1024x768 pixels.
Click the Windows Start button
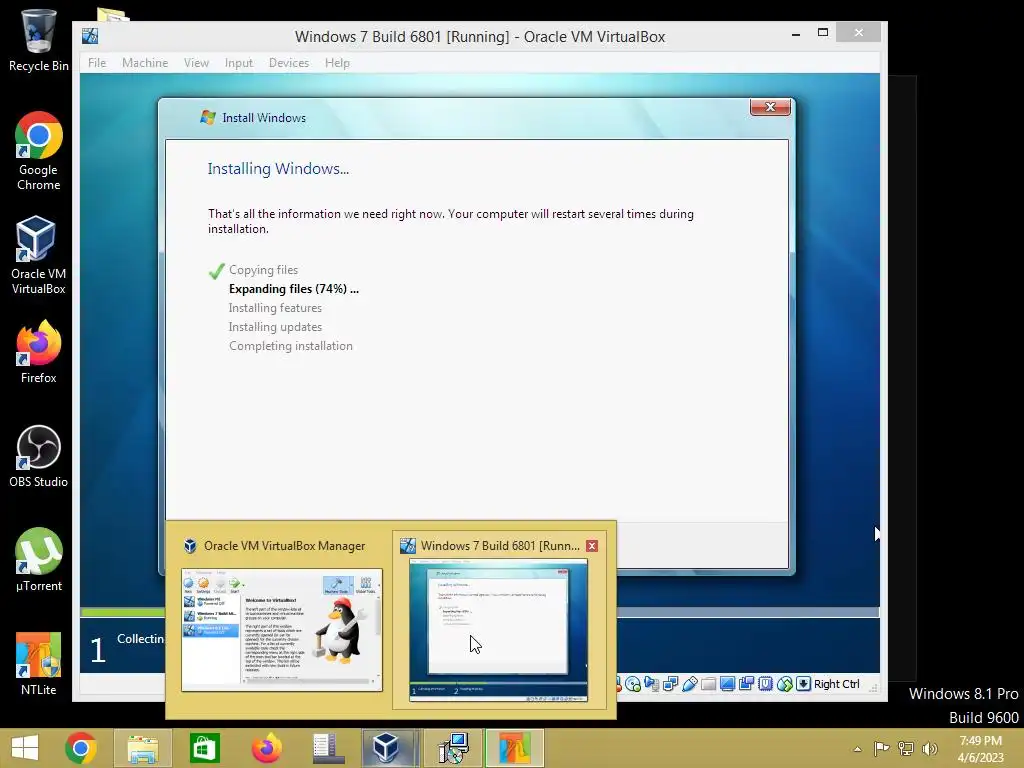click(x=25, y=748)
